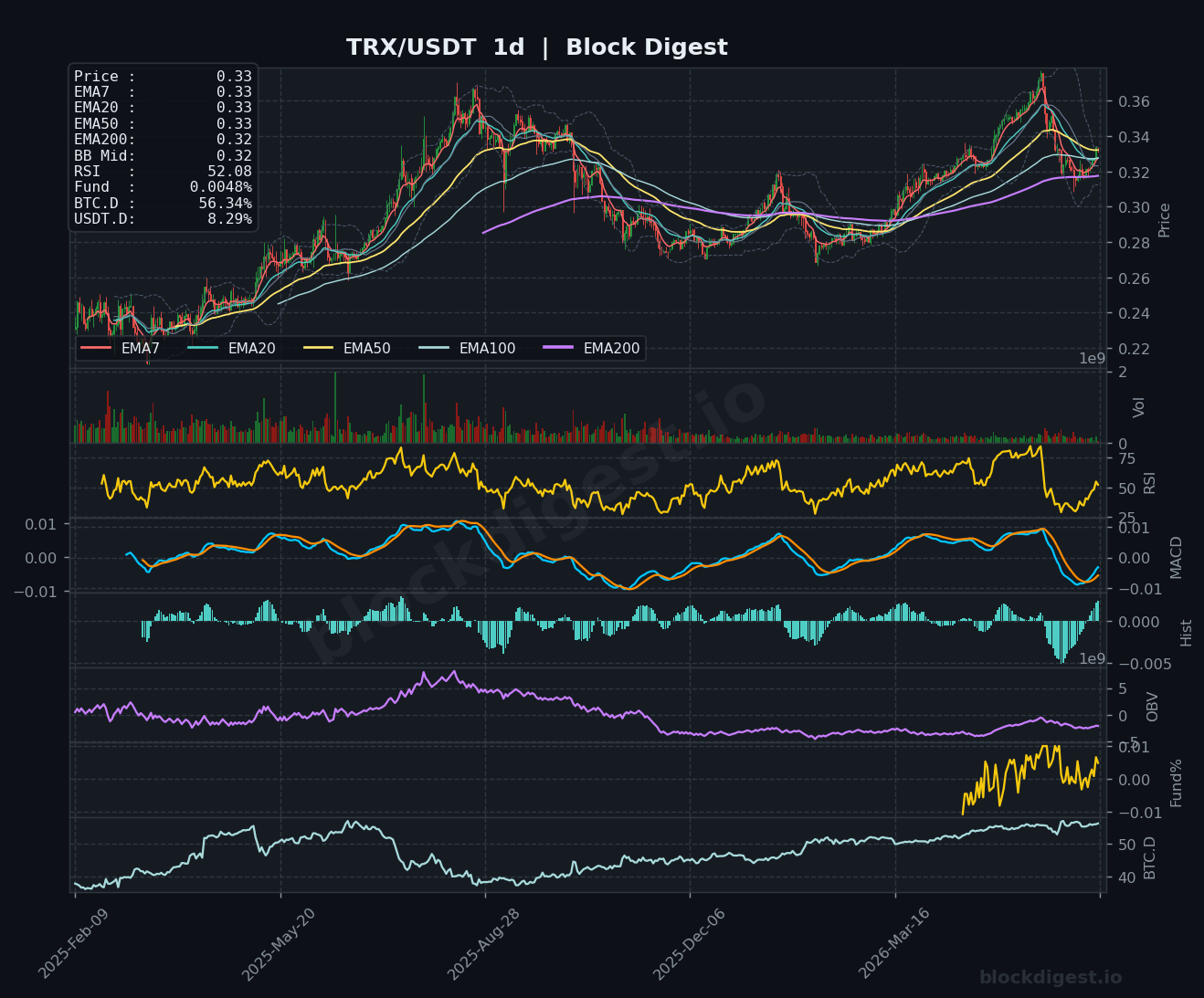Click the BB Mid 0.32 stats row
1204x998 pixels.
[163, 155]
